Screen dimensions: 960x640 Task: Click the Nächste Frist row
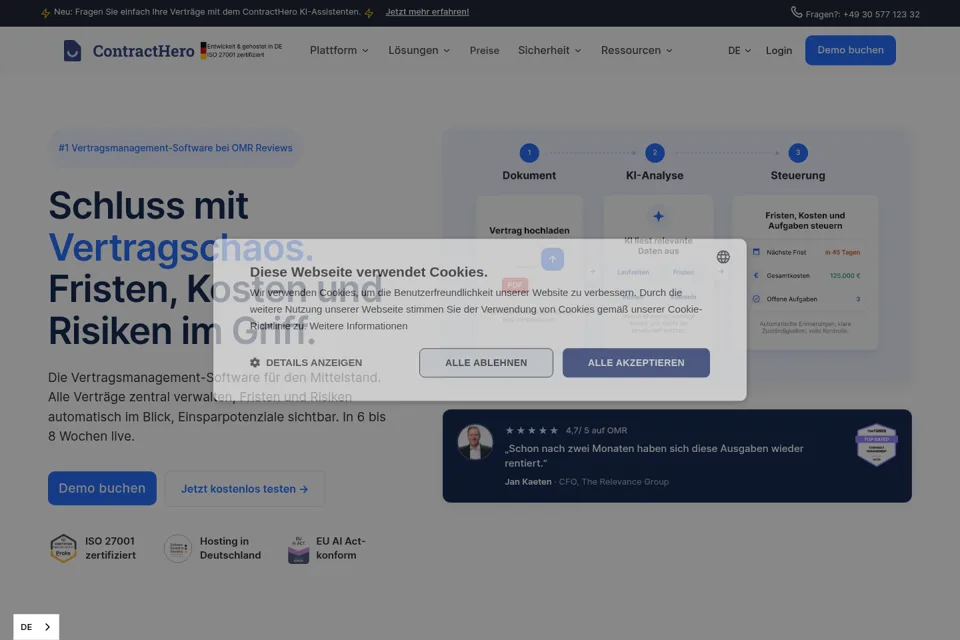(x=806, y=252)
